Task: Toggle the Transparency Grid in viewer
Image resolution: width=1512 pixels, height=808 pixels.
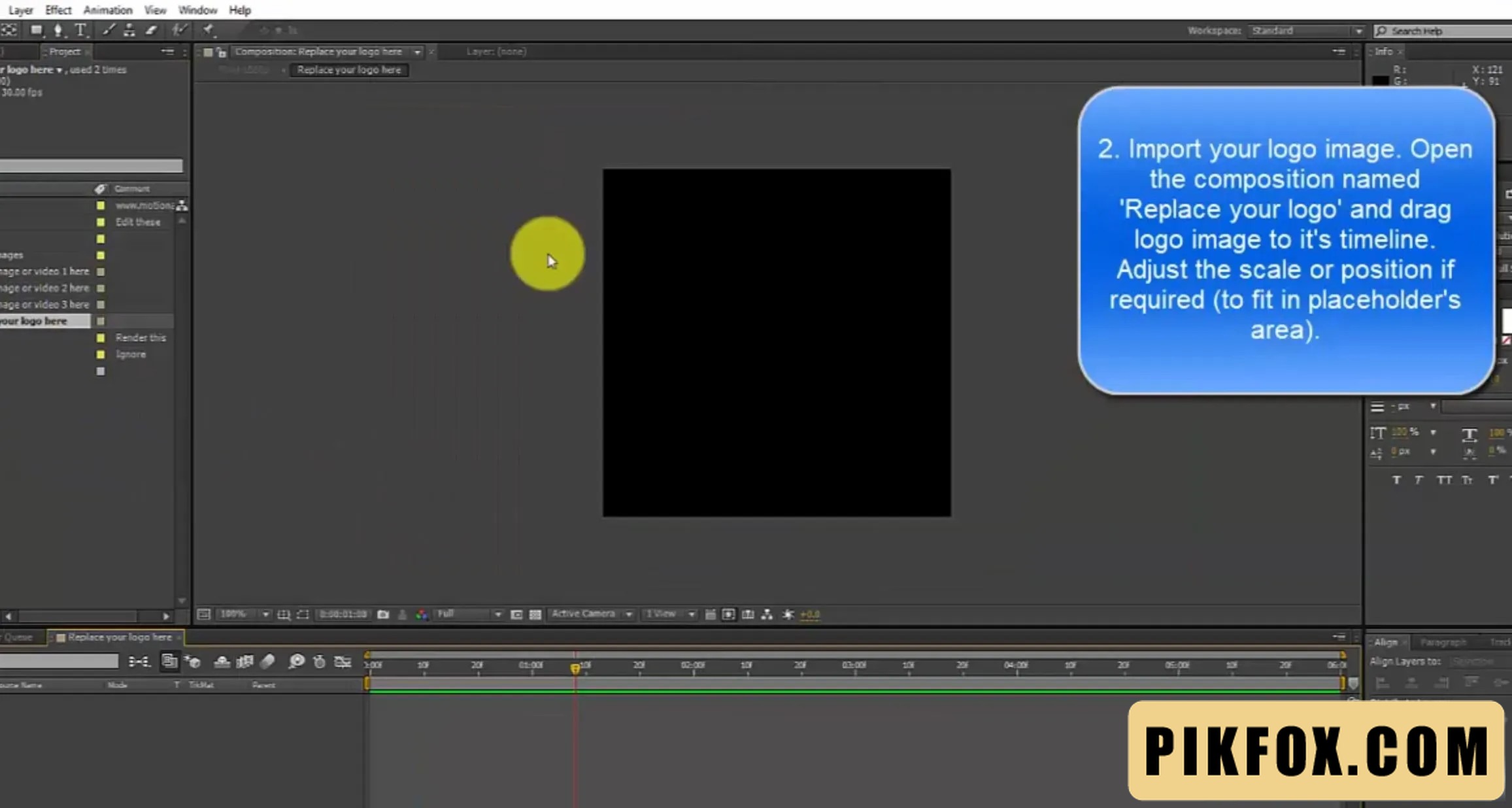Action: click(x=535, y=614)
